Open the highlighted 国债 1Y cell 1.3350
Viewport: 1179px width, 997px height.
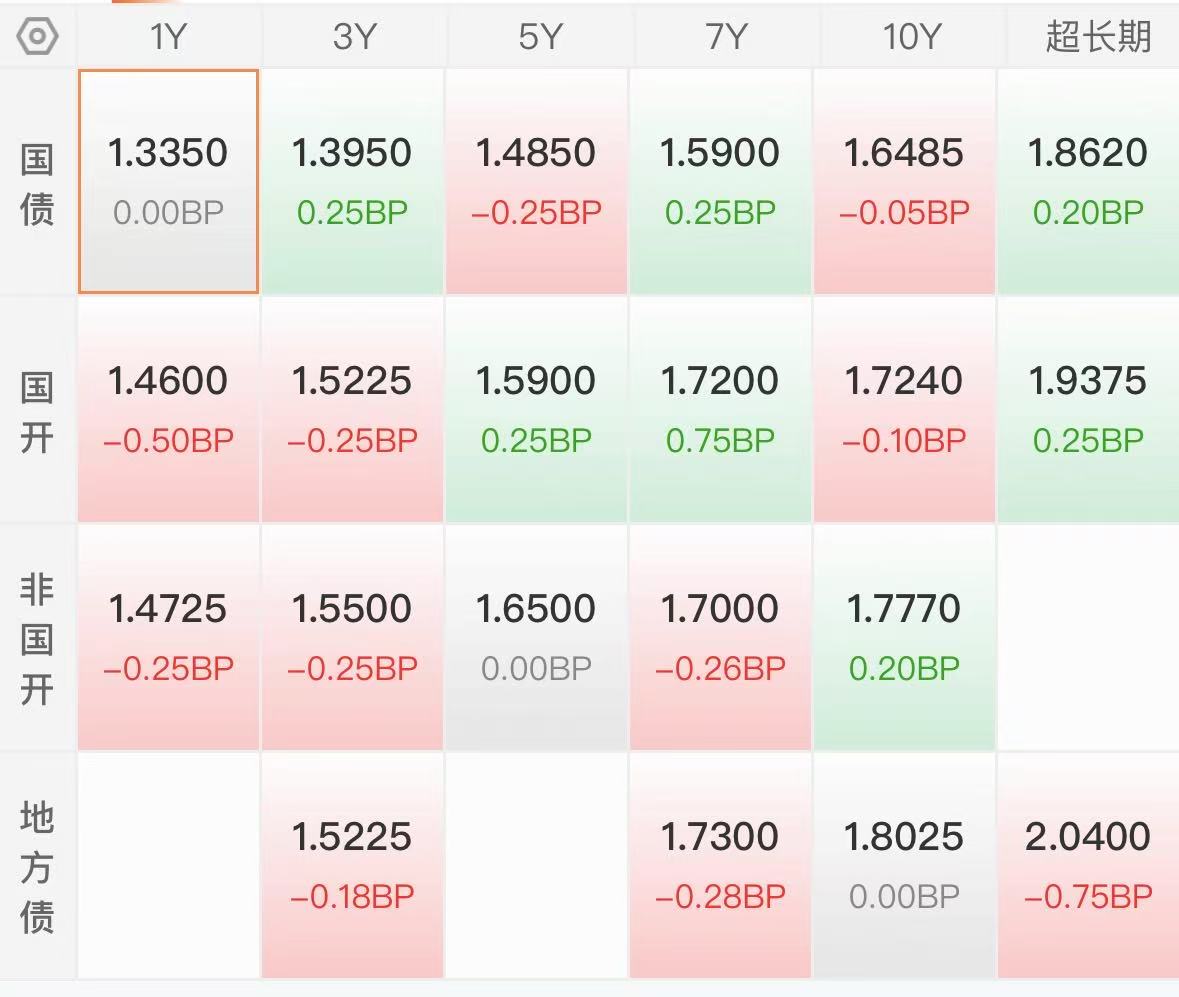pos(168,181)
